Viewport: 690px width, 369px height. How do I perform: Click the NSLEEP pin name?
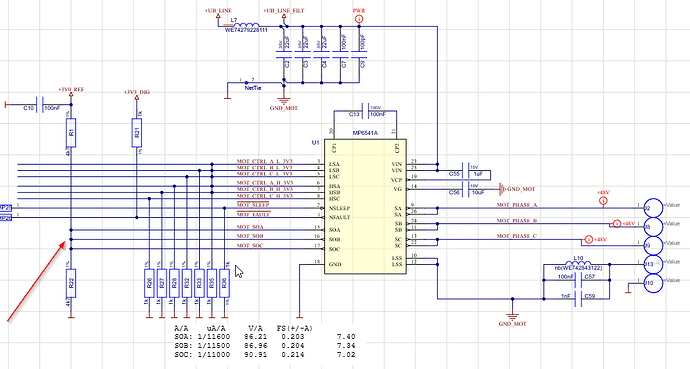tap(339, 208)
